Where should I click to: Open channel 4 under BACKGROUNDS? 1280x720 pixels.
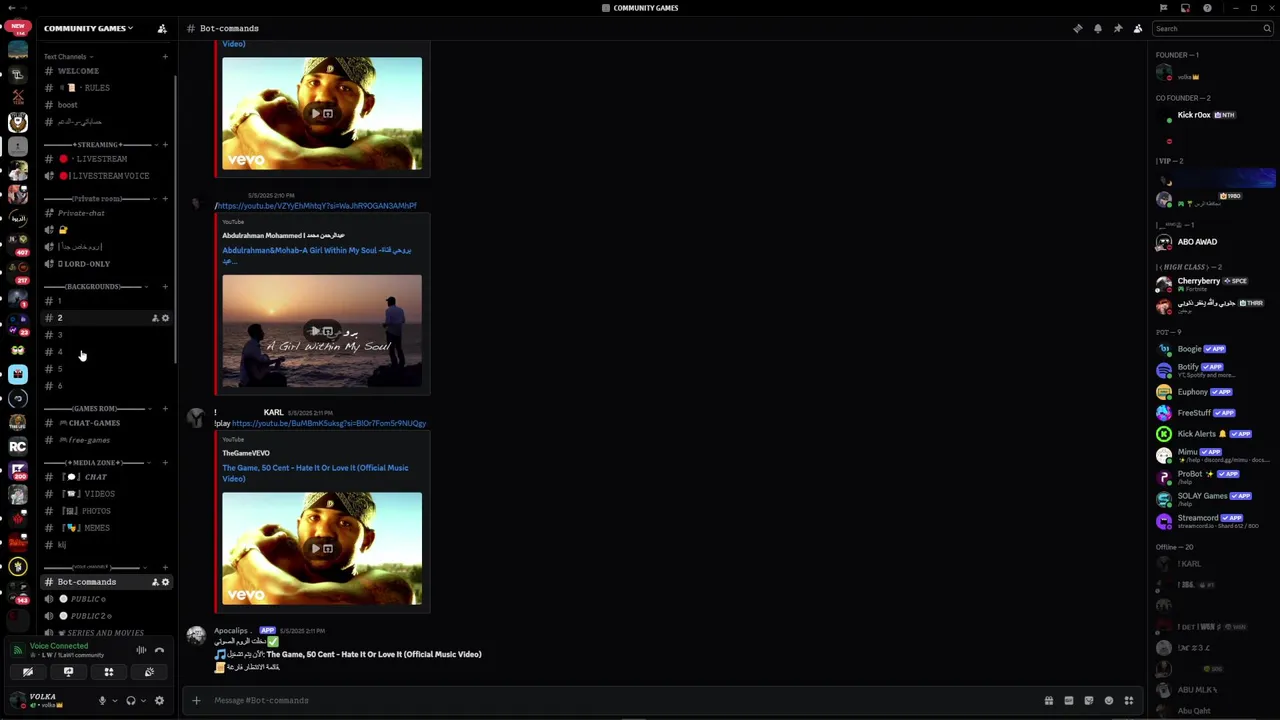(x=108, y=352)
